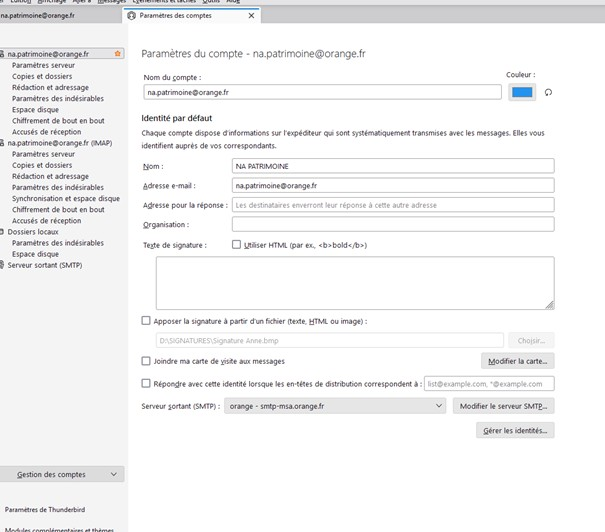Open Paramètres des indésirables under Dossiers locaux

(x=58, y=243)
